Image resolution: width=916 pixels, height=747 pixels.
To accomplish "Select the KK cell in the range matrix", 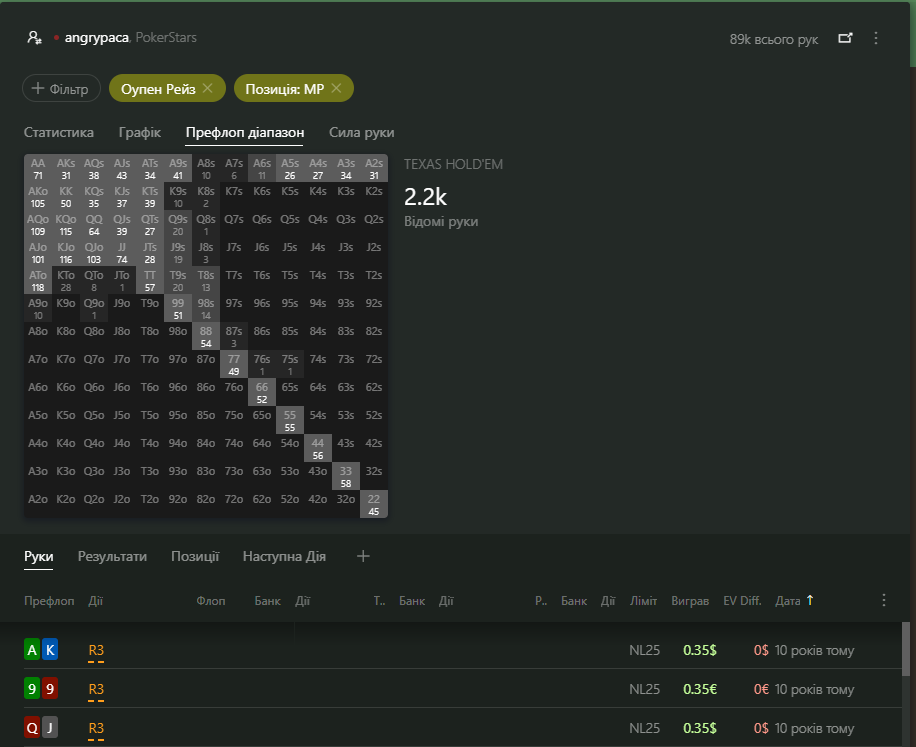I will 66,197.
